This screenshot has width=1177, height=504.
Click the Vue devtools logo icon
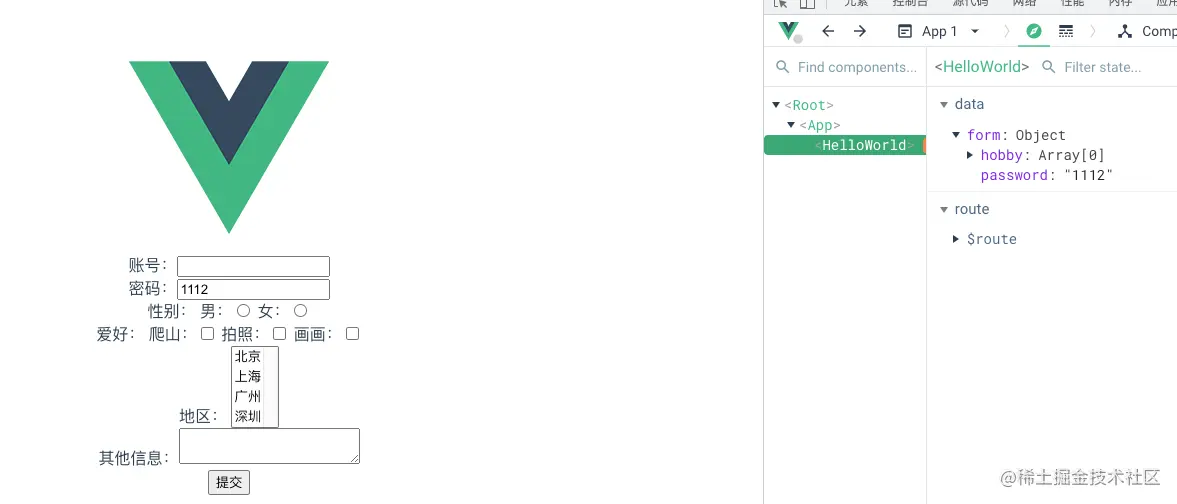[x=789, y=32]
